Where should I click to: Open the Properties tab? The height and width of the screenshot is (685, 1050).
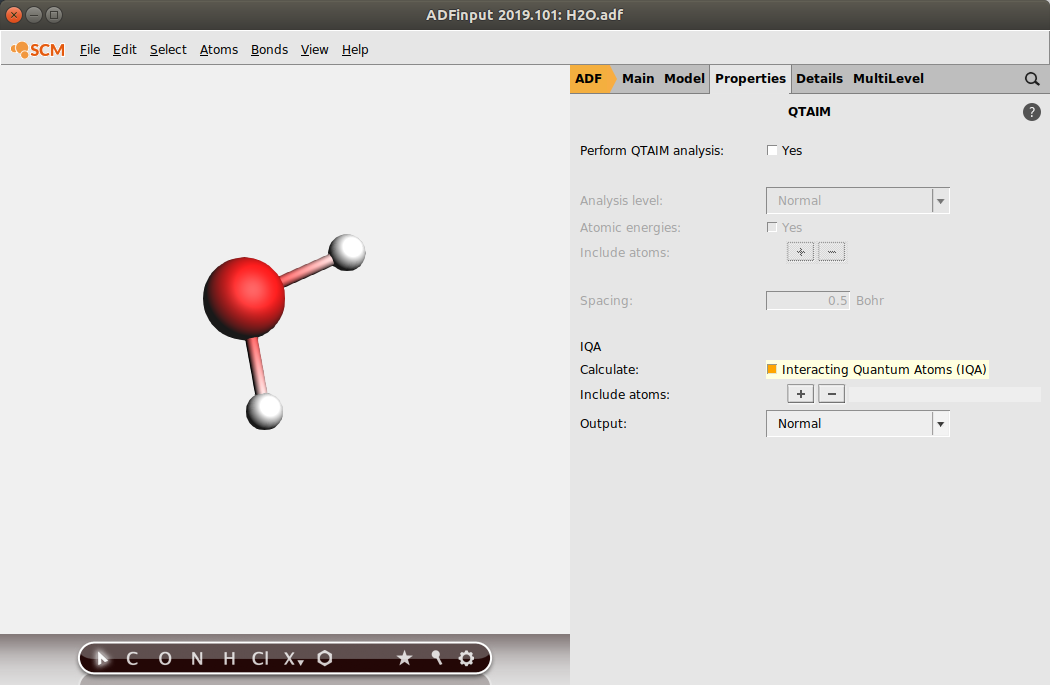coord(750,78)
